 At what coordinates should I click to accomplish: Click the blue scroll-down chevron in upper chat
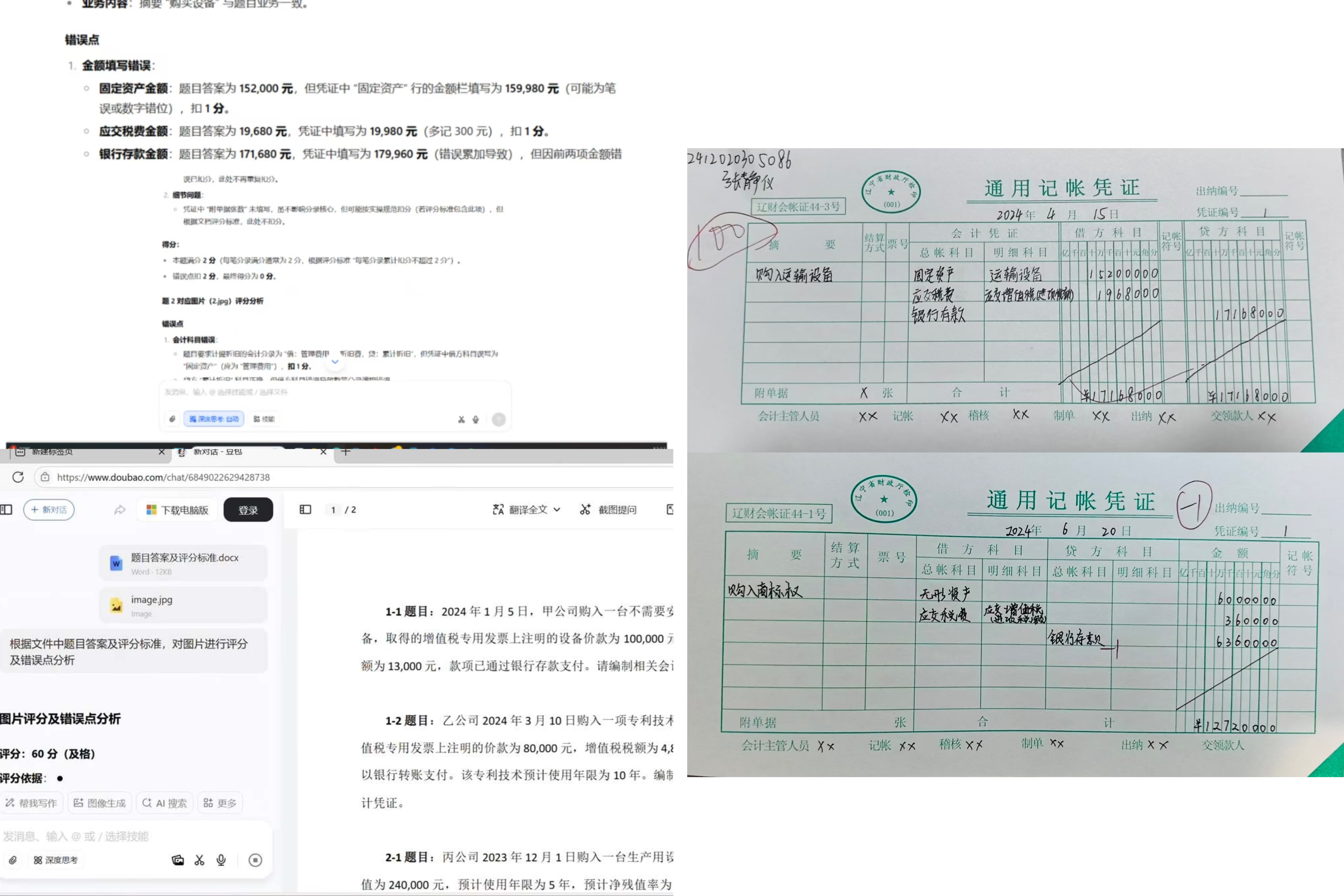(335, 362)
